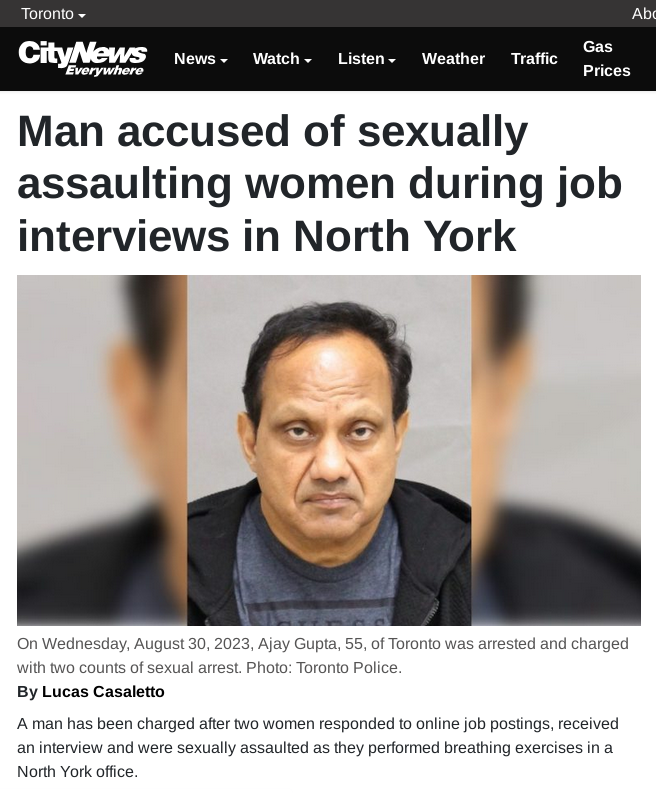Open the Toronto city selector dropdown
The width and height of the screenshot is (656, 793).
click(53, 14)
